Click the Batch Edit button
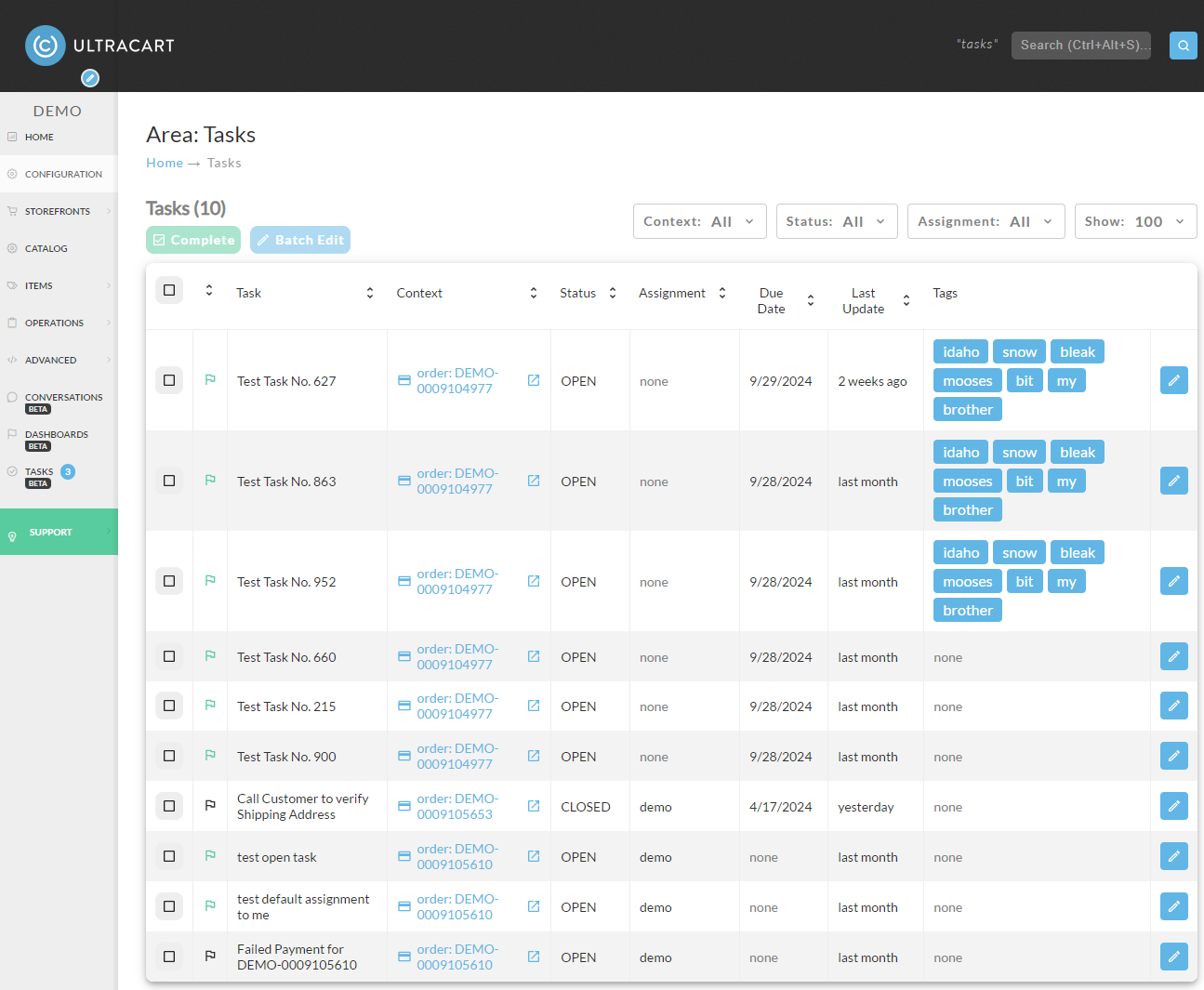The image size is (1204, 990). [x=300, y=240]
